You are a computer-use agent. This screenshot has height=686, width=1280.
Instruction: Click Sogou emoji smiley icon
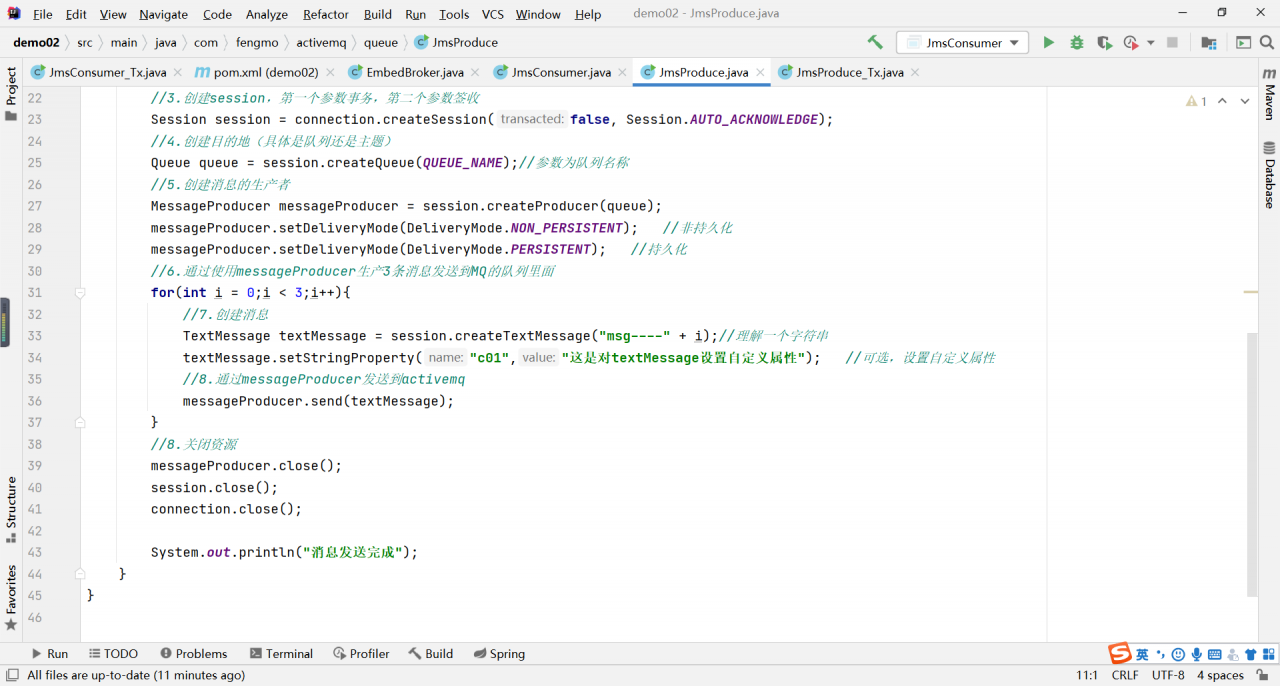[x=1178, y=654]
